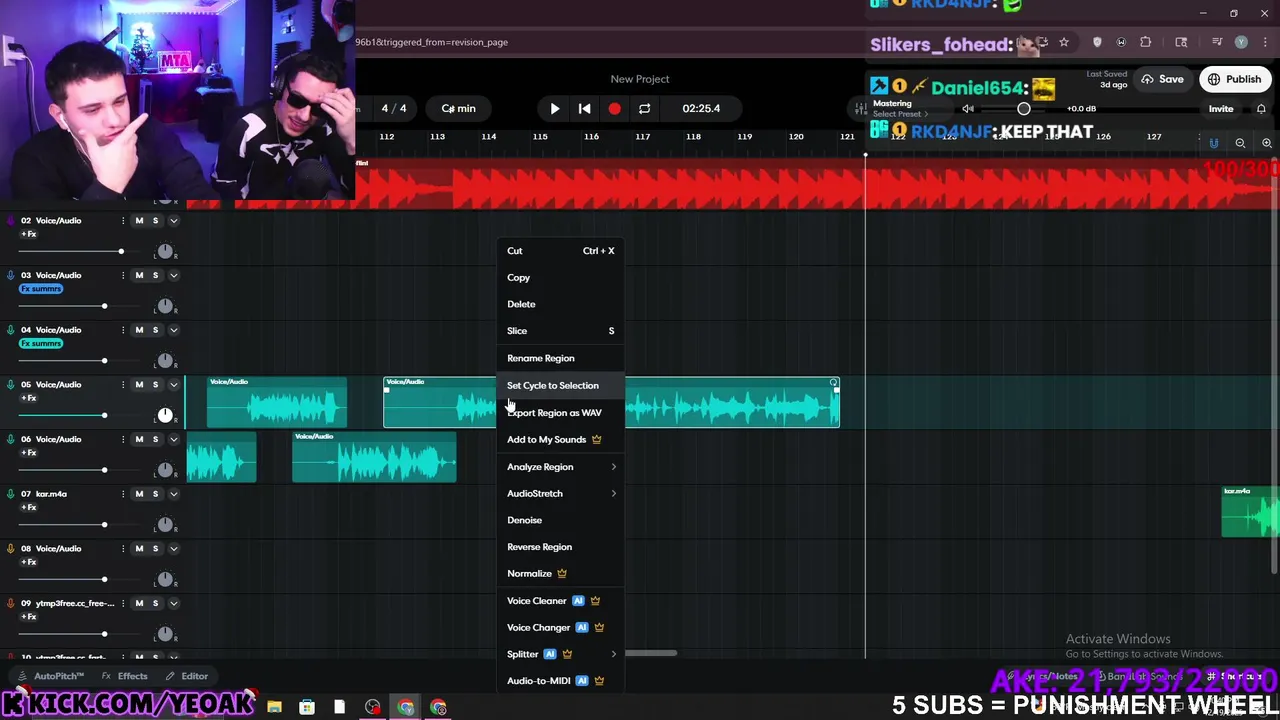Screen dimensions: 1280x720
Task: Expand track 04 with its chevron
Action: click(x=173, y=330)
